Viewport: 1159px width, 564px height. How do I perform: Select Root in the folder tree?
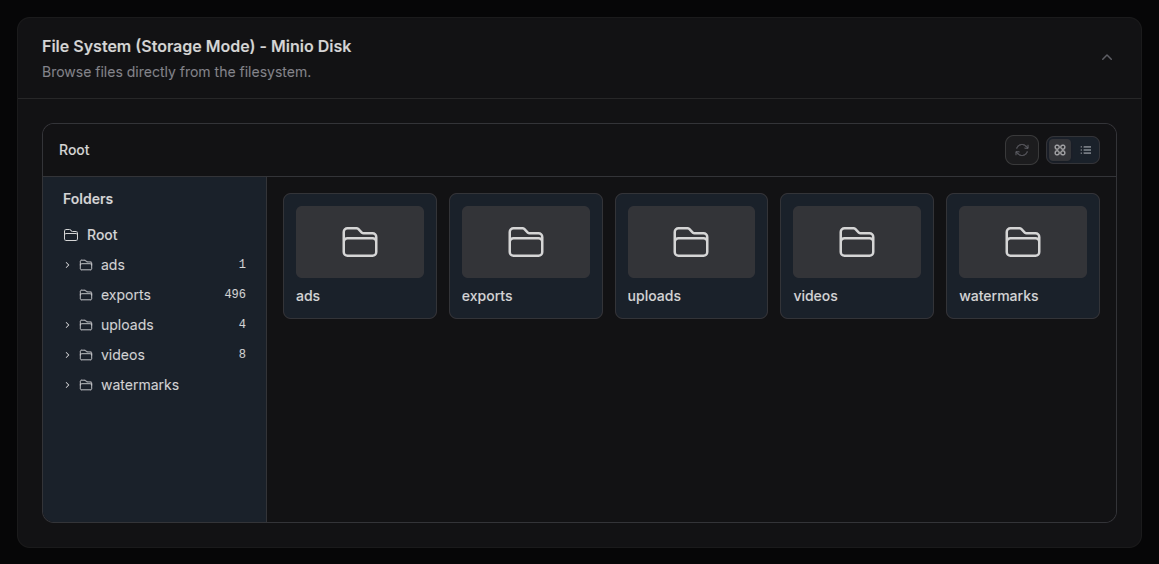pos(102,235)
